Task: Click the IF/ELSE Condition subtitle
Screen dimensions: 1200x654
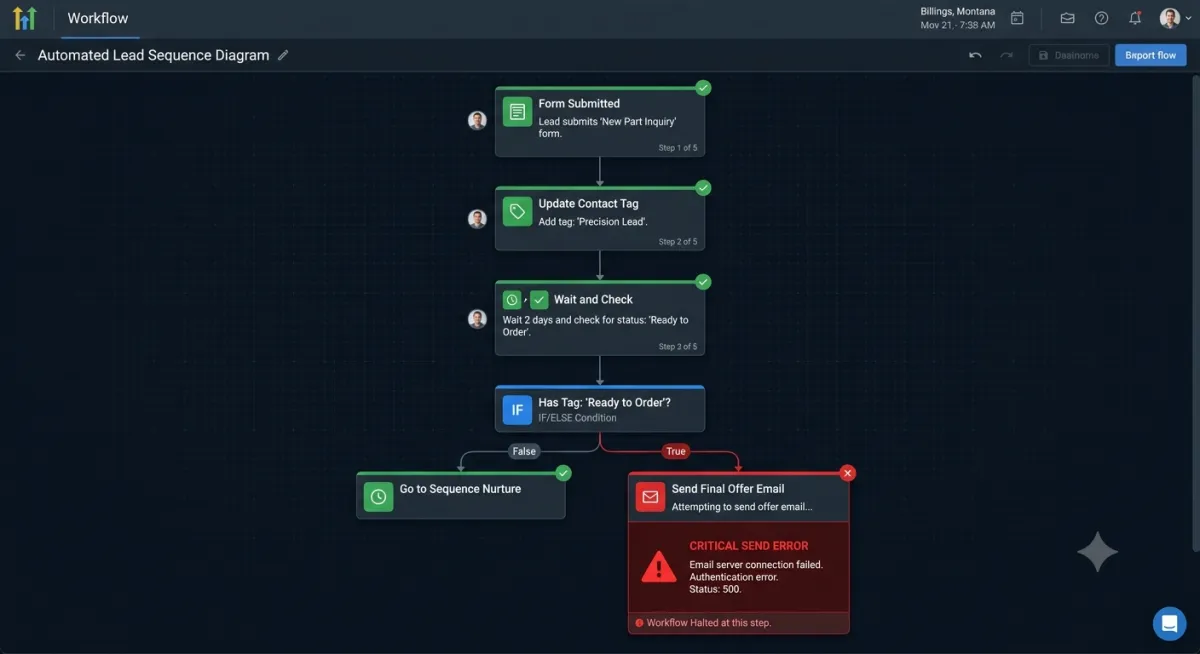Action: [577, 418]
